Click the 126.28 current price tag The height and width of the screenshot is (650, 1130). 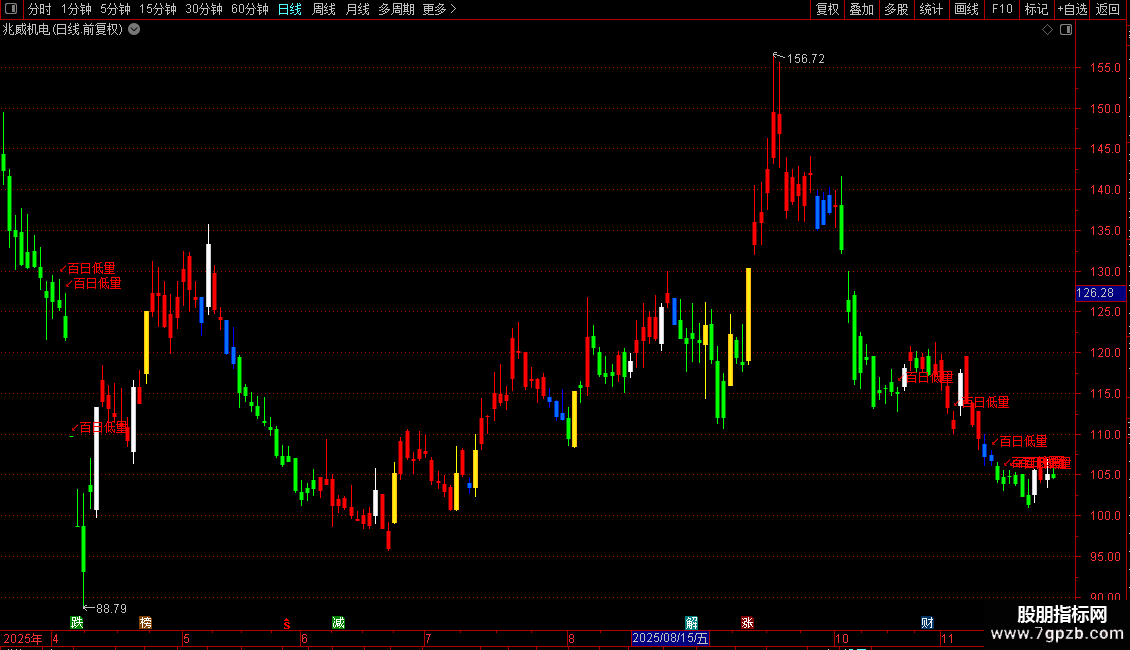pos(1100,293)
